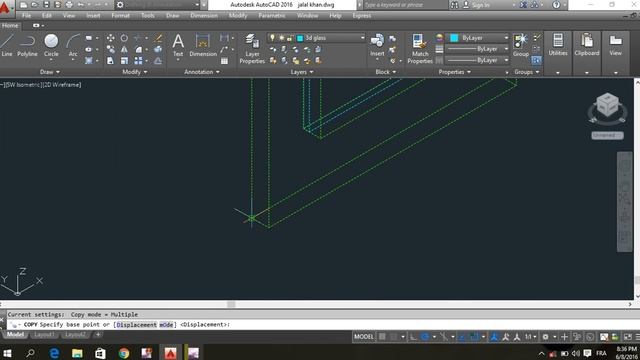Screen dimensions: 640x360
Task: Expand the Block panel
Action: tap(386, 72)
